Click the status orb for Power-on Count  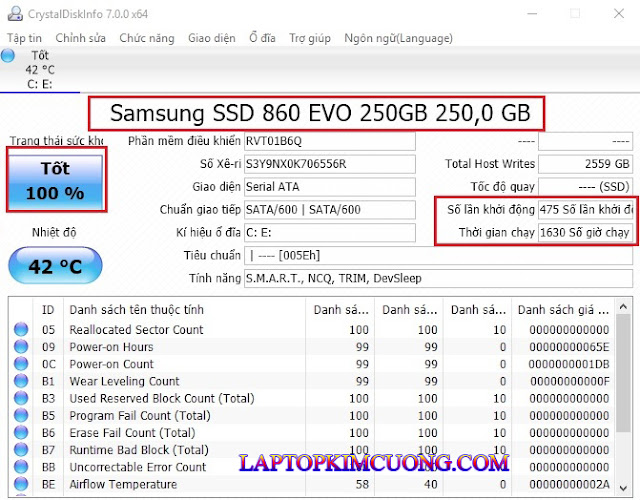point(21,364)
